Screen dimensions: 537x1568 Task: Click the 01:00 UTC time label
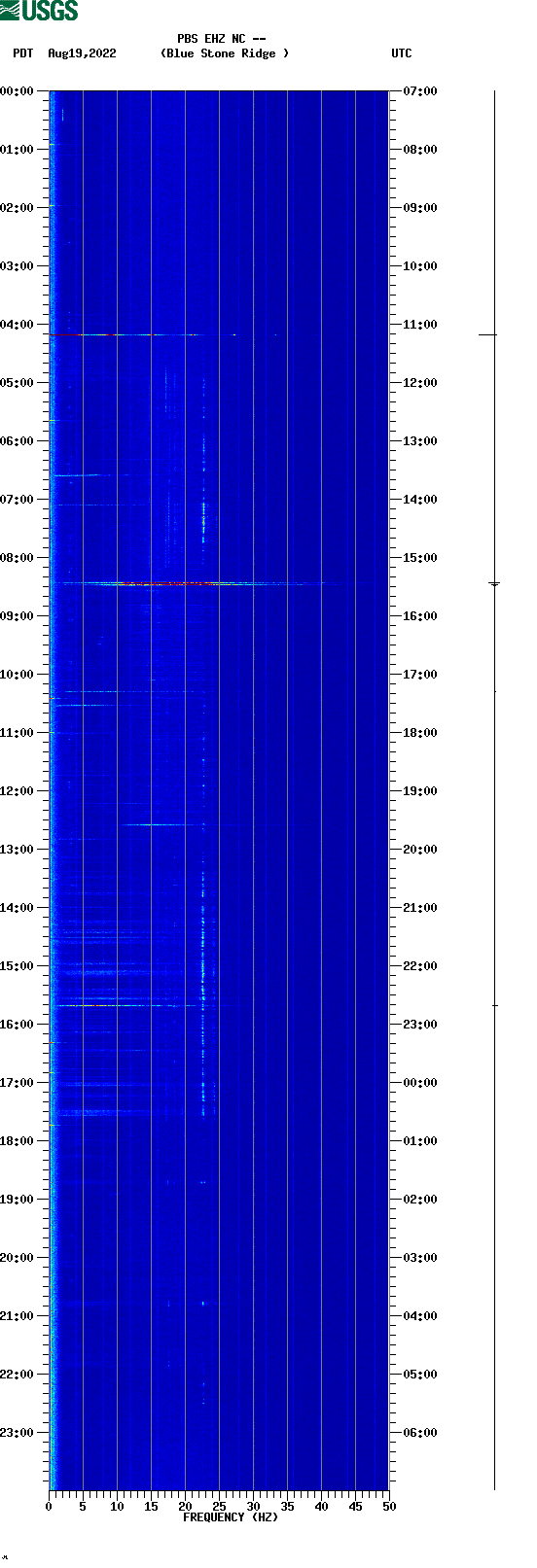click(x=420, y=1141)
